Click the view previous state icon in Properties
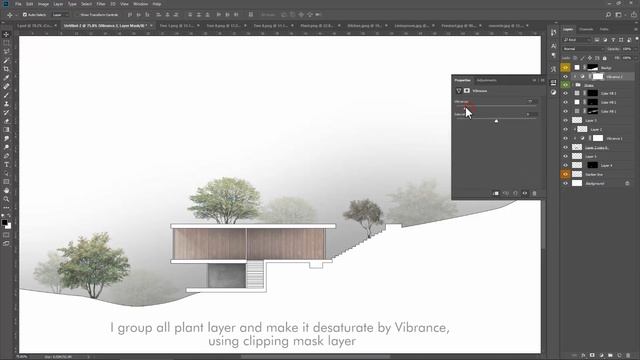This screenshot has width=640, height=360. click(x=506, y=193)
